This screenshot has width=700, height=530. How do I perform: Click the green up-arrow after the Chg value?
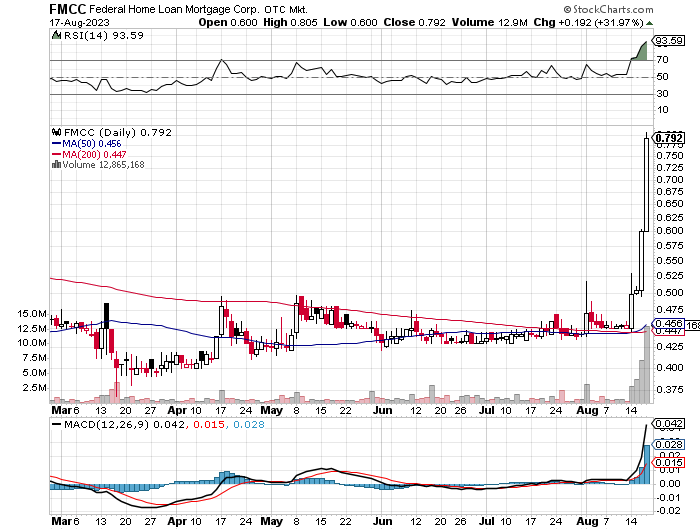(x=649, y=23)
